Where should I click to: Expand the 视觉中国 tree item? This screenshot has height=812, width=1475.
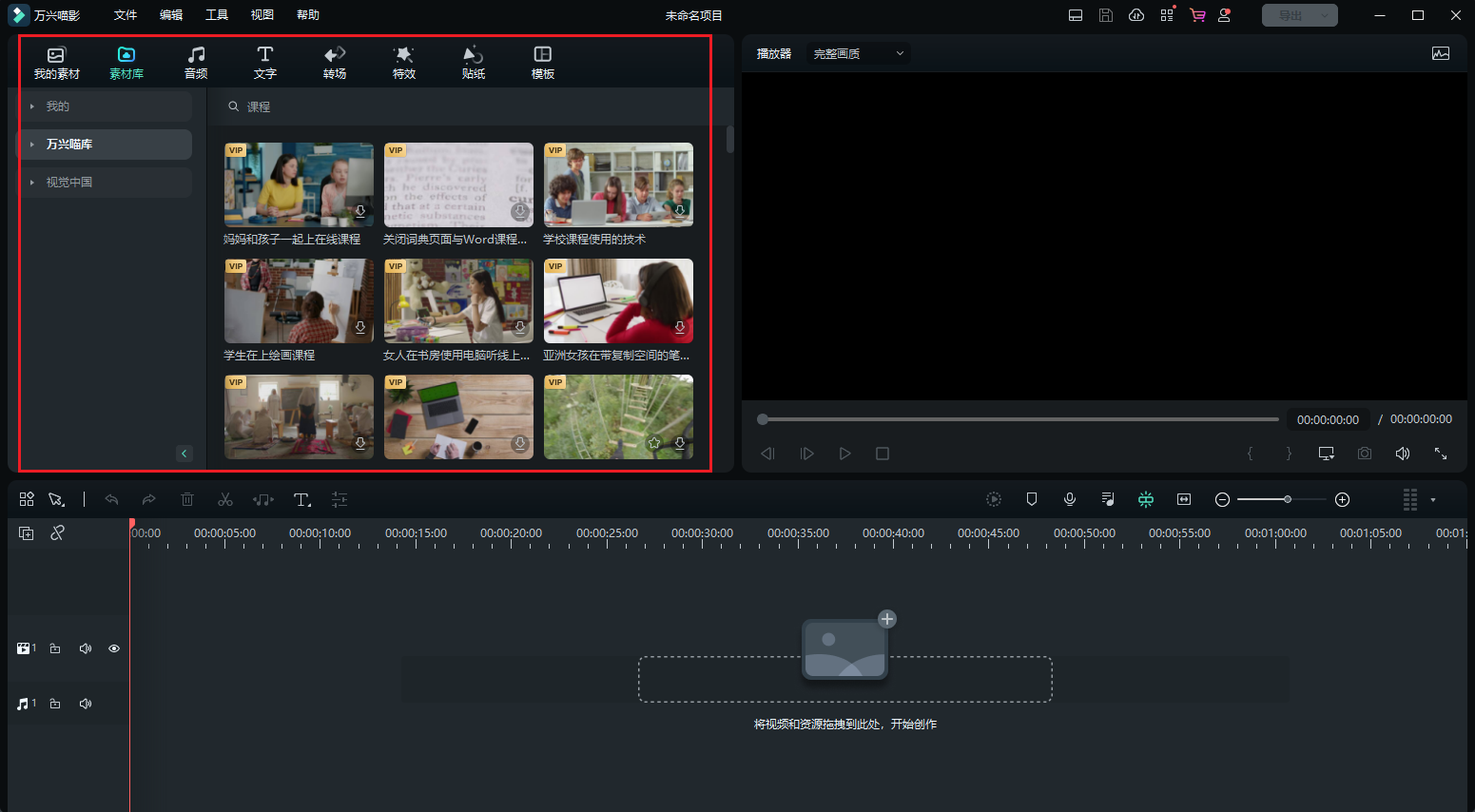tap(32, 183)
